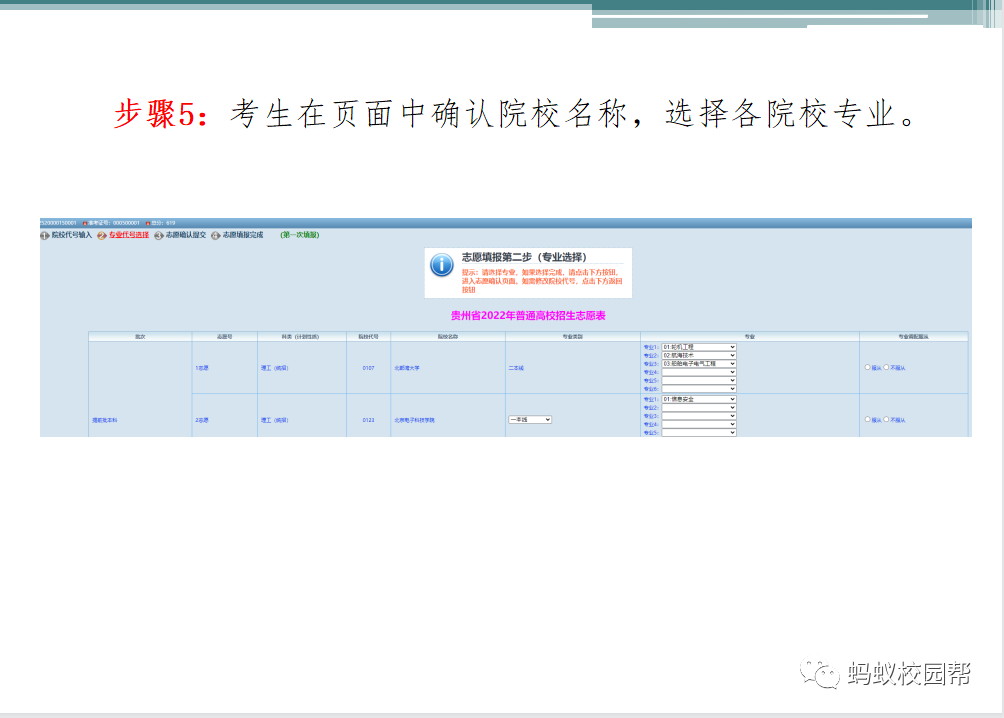
Task: Click the blue information icon in the notice box
Action: pos(441,265)
